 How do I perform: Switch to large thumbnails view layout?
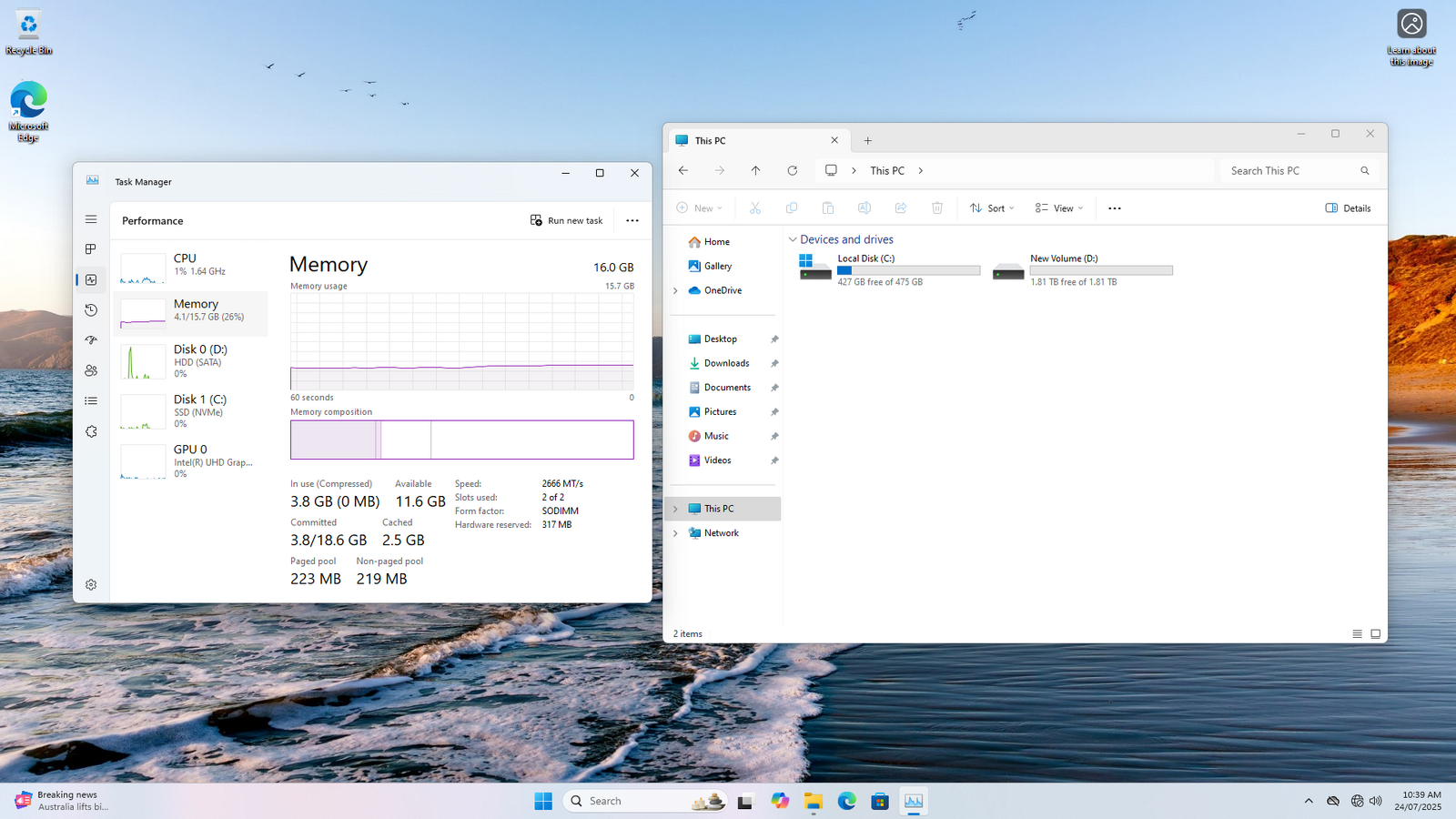[x=1375, y=633]
